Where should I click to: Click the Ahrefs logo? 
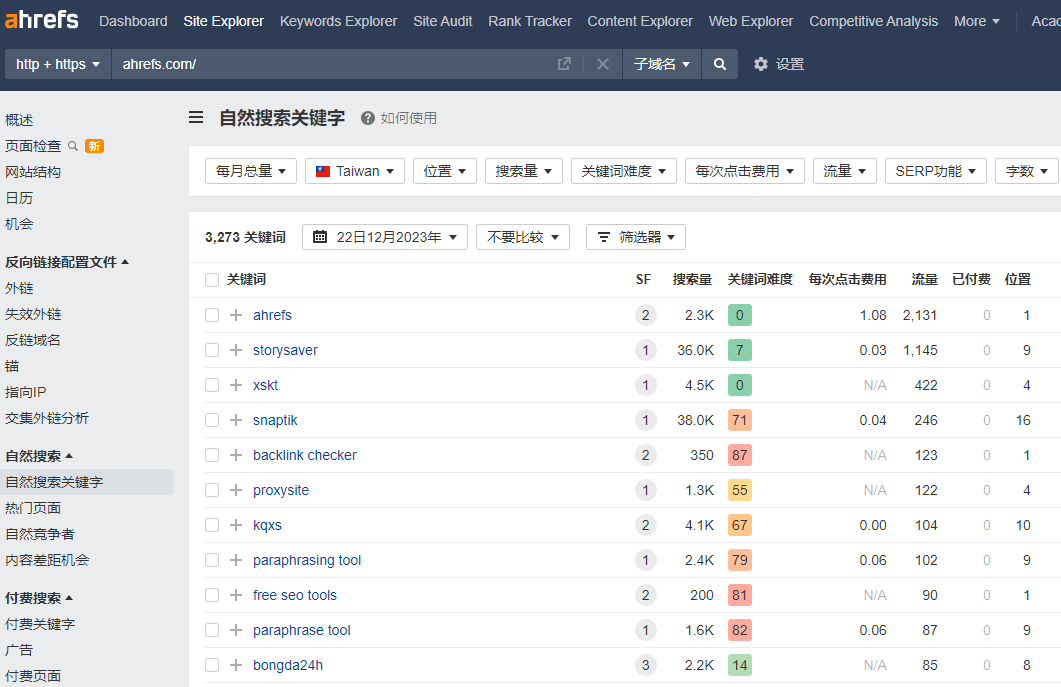coord(41,20)
